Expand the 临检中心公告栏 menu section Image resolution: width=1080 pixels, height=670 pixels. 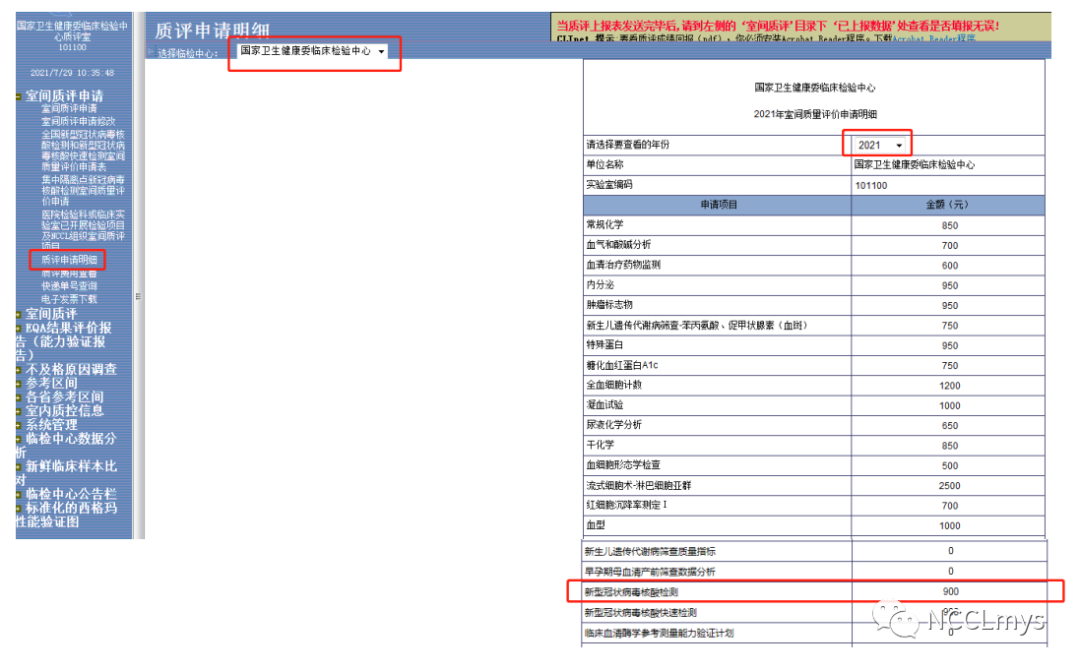(x=71, y=494)
